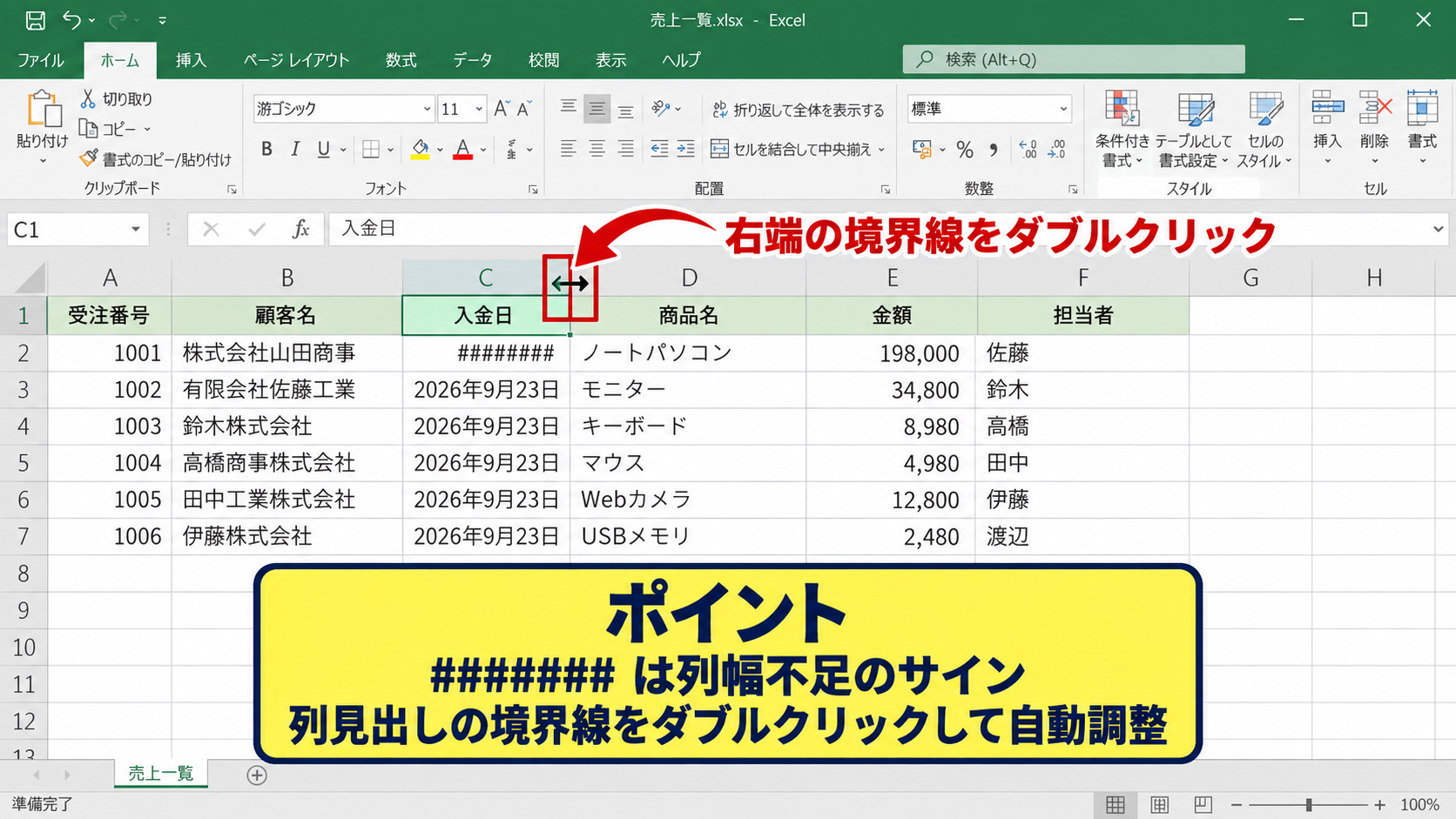
Task: Toggle Wrap Text (折り返して全体を表示する)
Action: pyautogui.click(x=798, y=110)
